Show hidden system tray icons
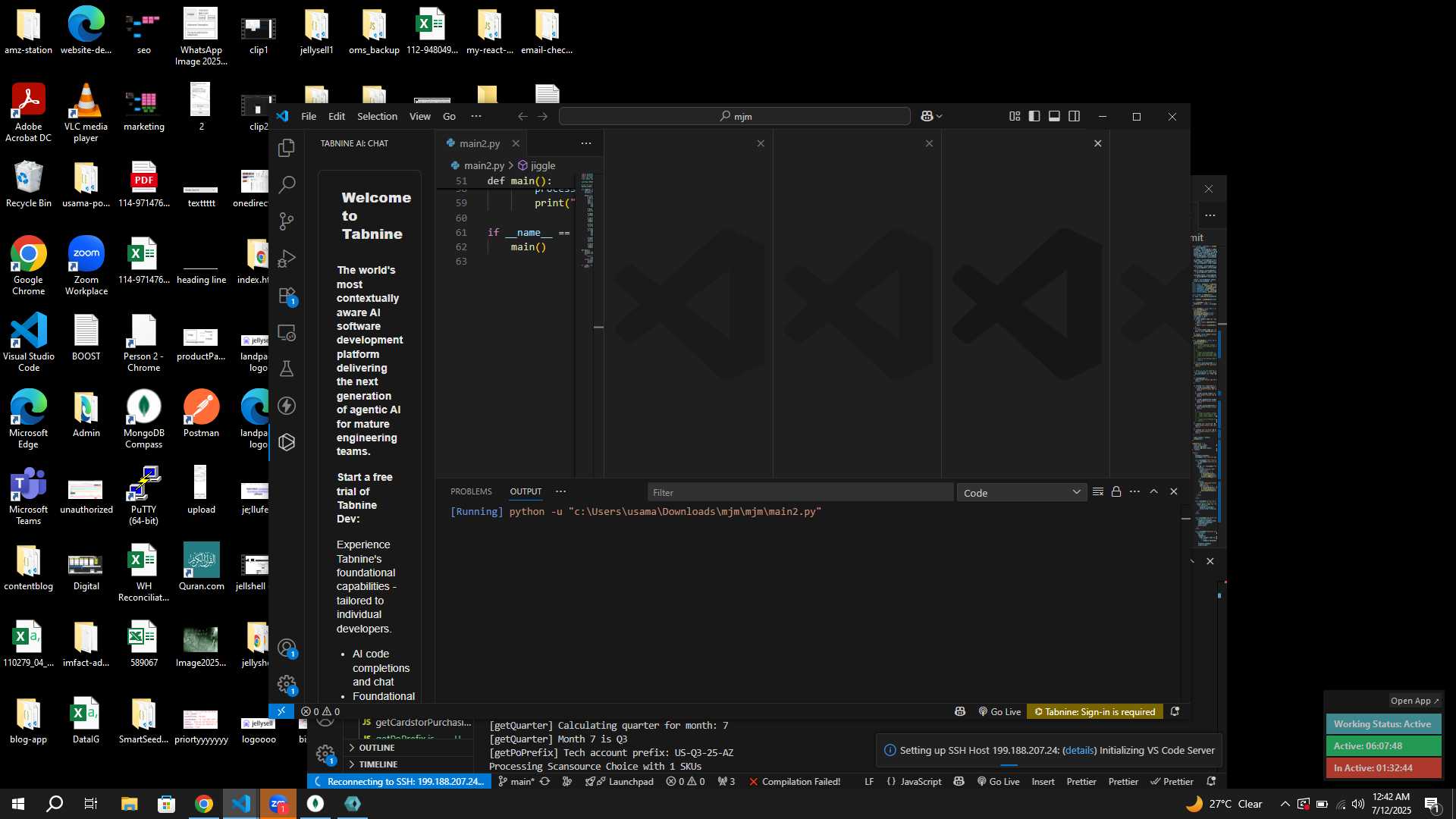 pyautogui.click(x=1285, y=804)
